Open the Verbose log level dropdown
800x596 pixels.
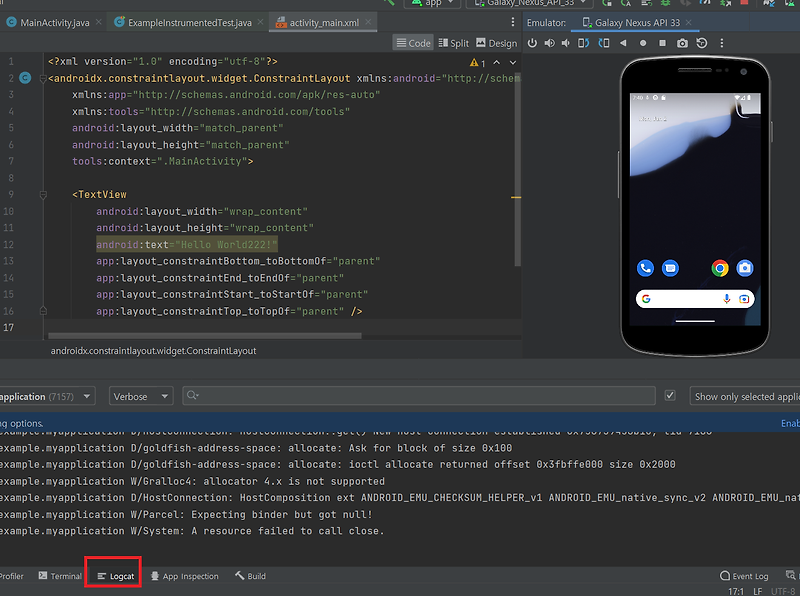141,396
